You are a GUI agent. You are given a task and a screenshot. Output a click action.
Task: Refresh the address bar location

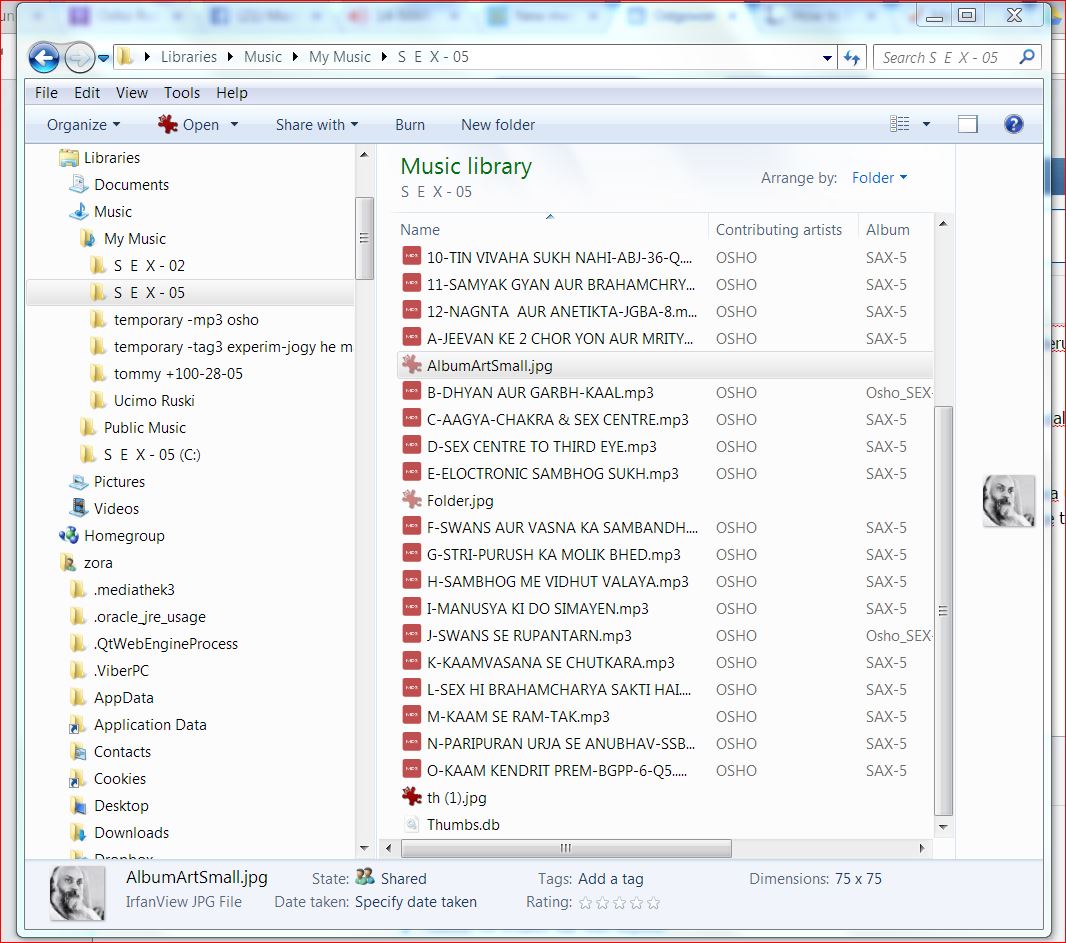[852, 58]
